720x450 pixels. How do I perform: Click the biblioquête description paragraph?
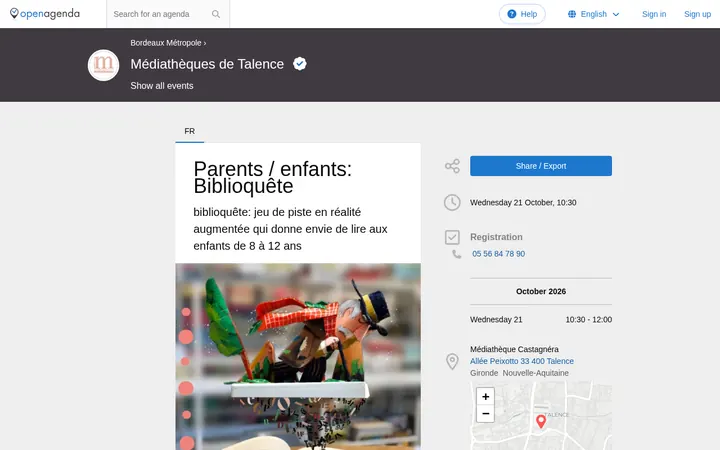(x=290, y=229)
